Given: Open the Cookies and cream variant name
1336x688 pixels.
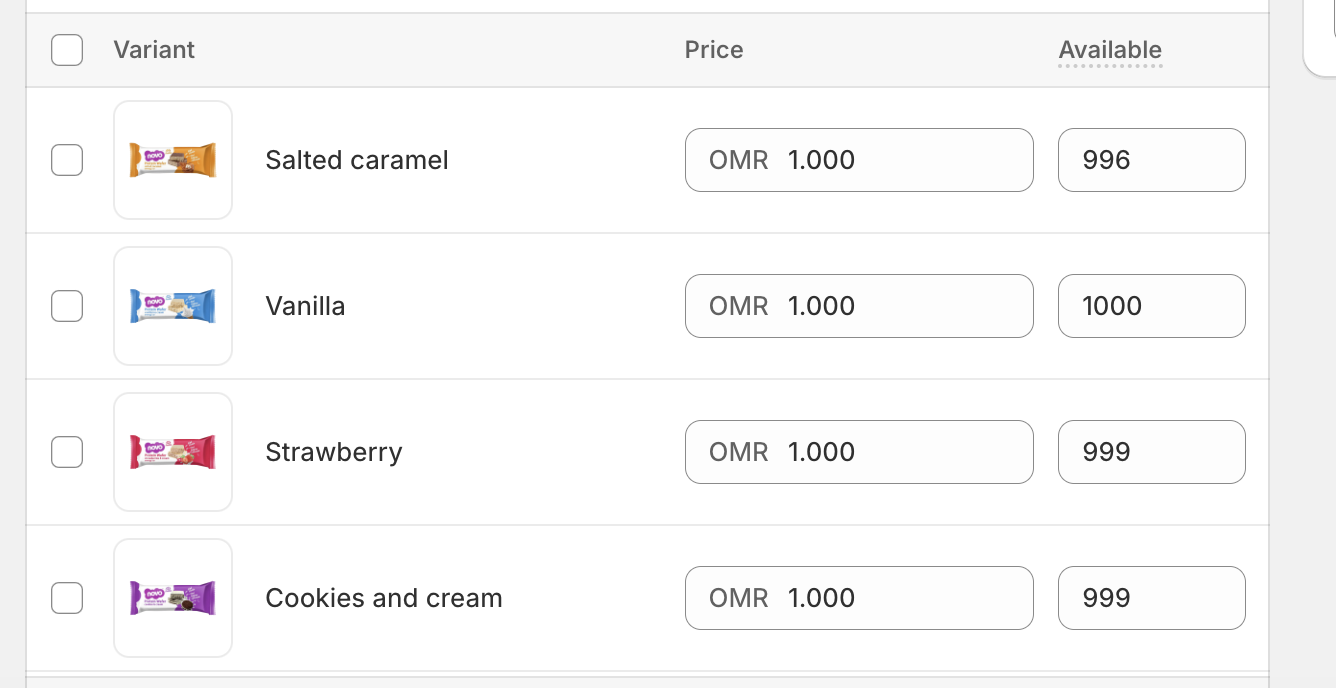Looking at the screenshot, I should click(x=384, y=598).
